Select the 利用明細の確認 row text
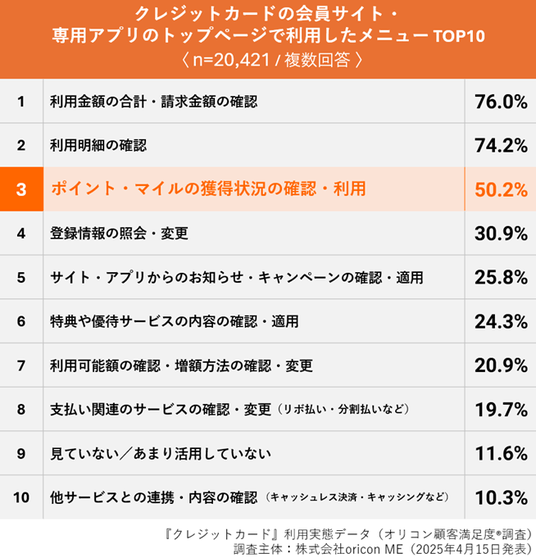 point(98,145)
